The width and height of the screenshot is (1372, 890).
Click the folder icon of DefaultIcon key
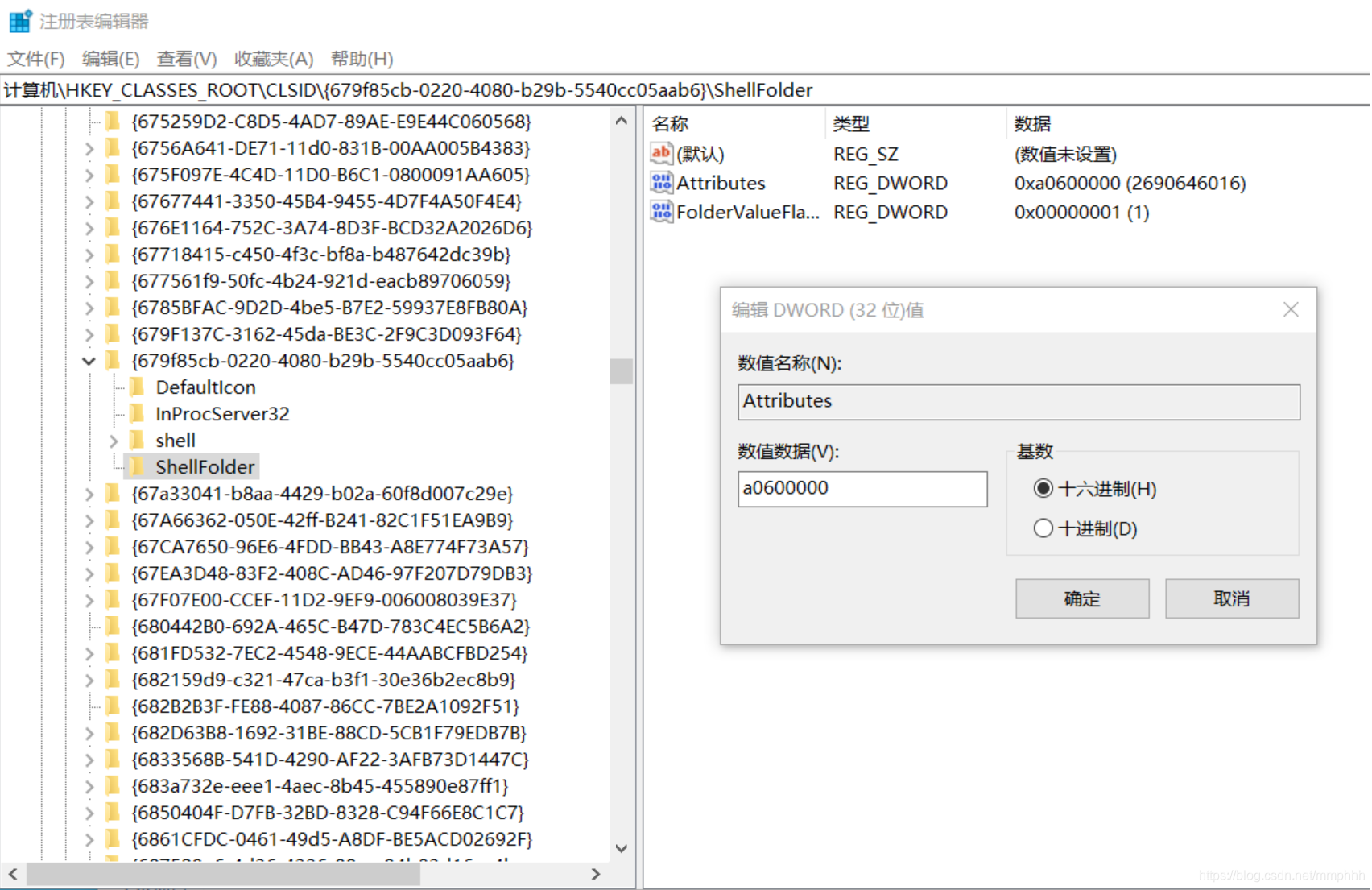coord(138,387)
